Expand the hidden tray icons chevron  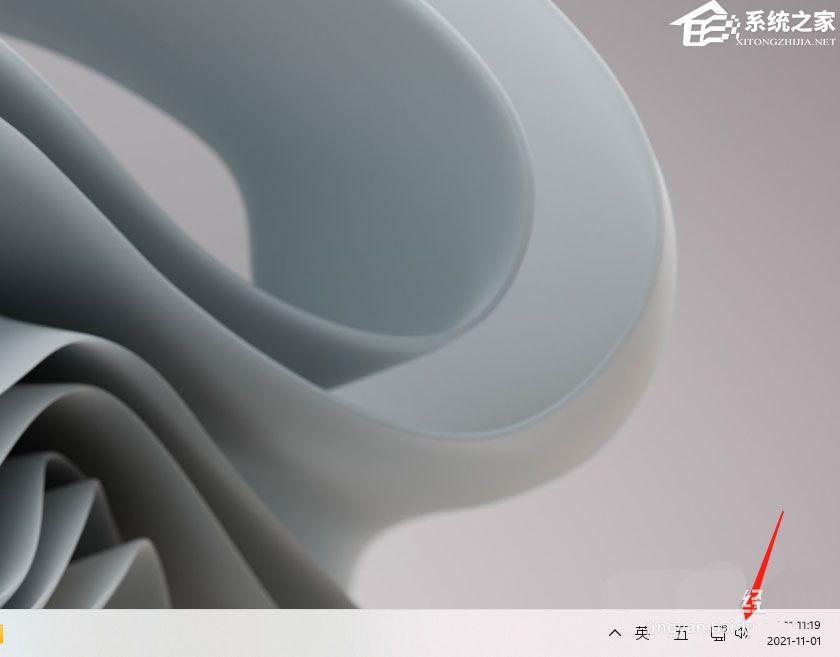coord(615,633)
